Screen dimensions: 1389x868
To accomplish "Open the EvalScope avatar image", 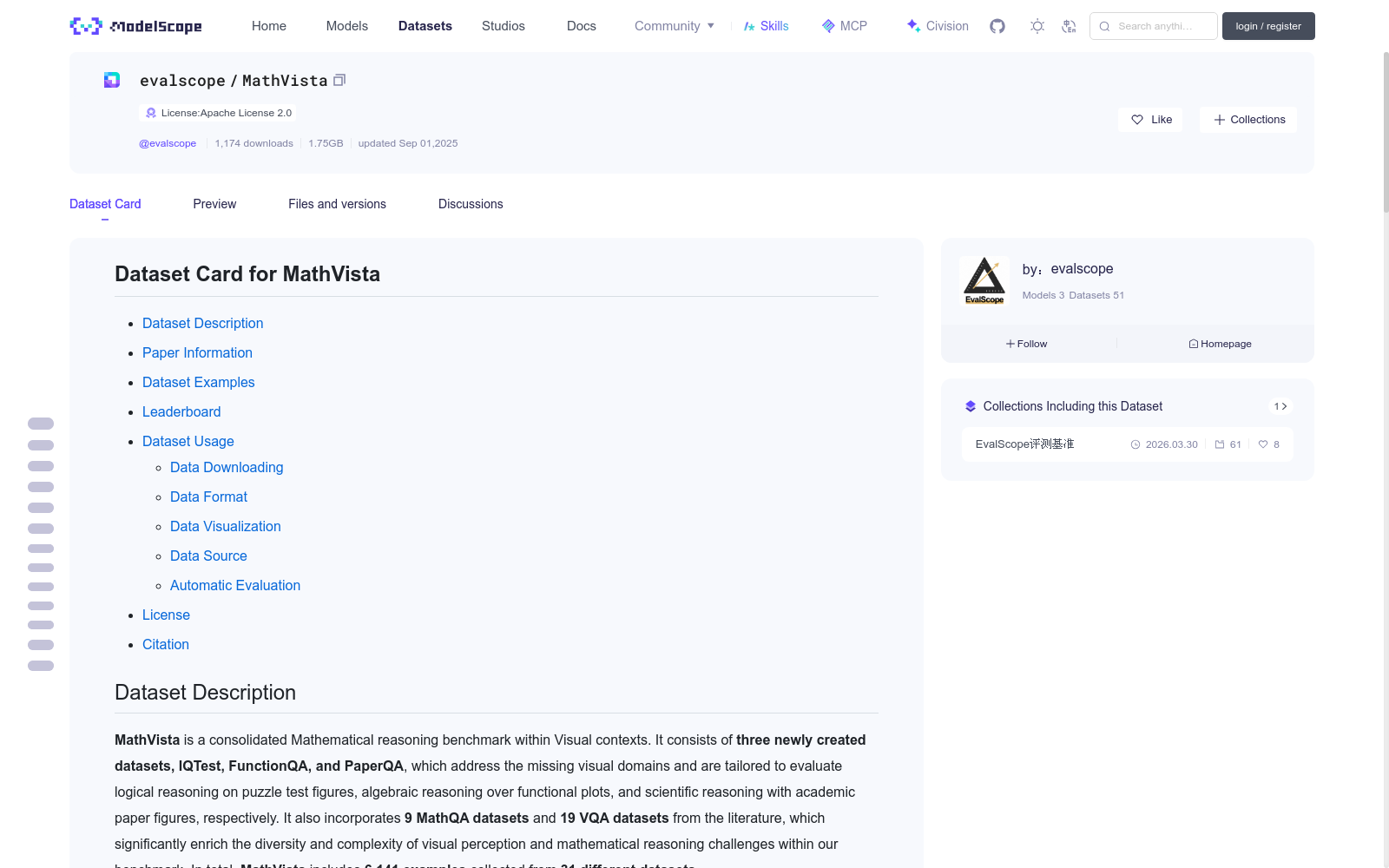I will pyautogui.click(x=984, y=280).
